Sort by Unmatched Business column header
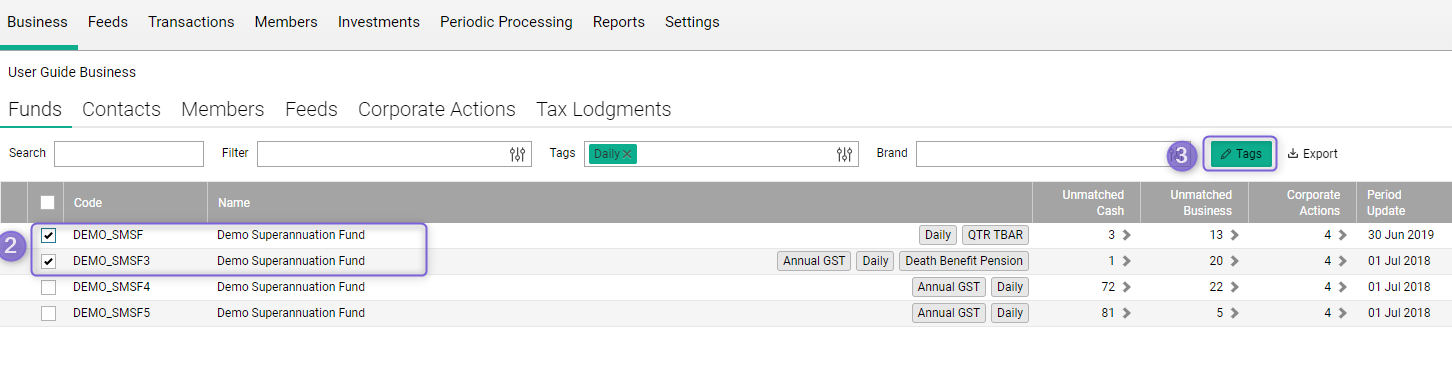This screenshot has height=392, width=1452. coord(1201,203)
